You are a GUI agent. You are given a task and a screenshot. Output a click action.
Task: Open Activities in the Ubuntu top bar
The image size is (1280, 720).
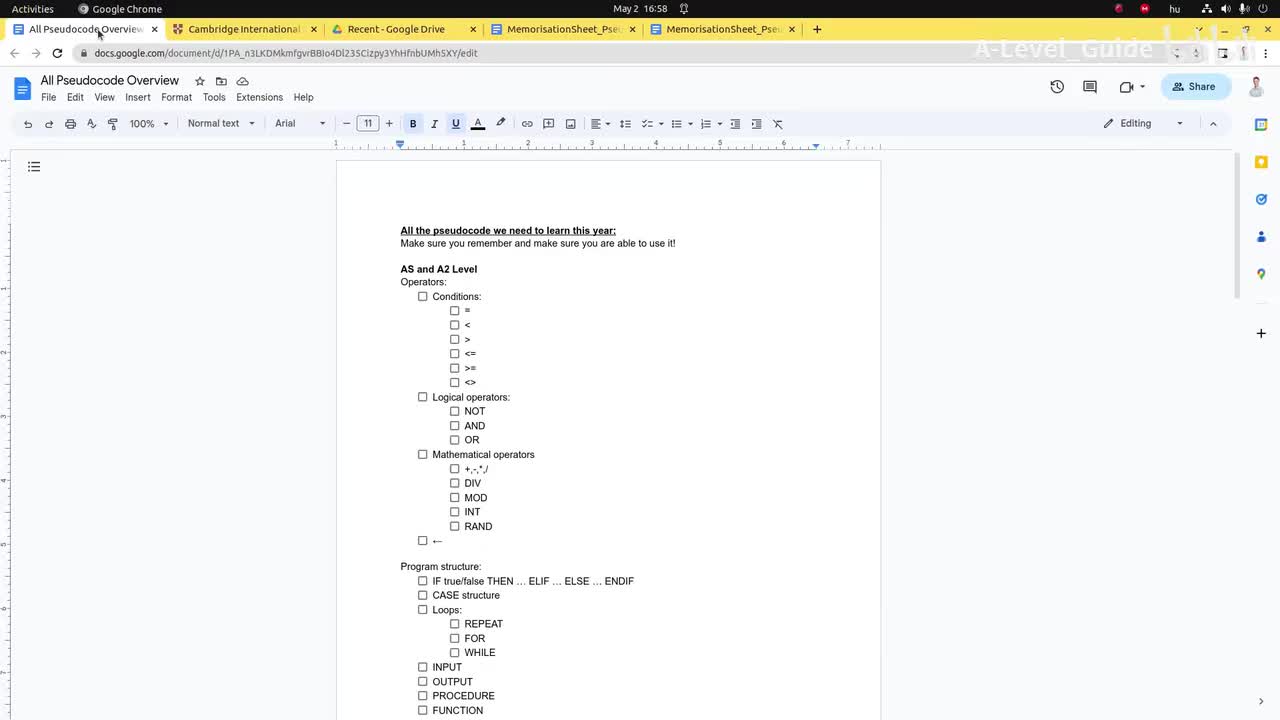click(x=33, y=9)
